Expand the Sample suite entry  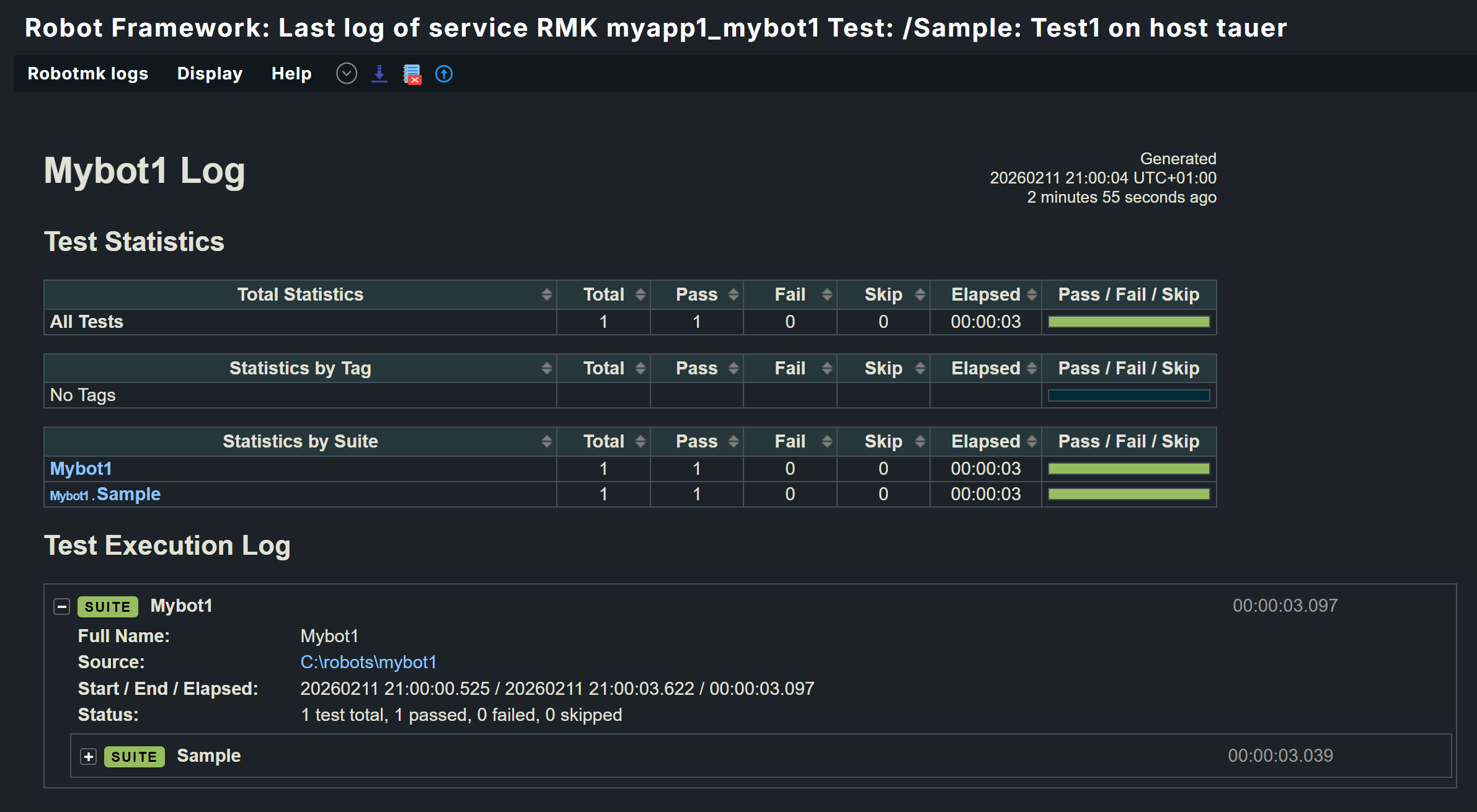pyautogui.click(x=89, y=756)
